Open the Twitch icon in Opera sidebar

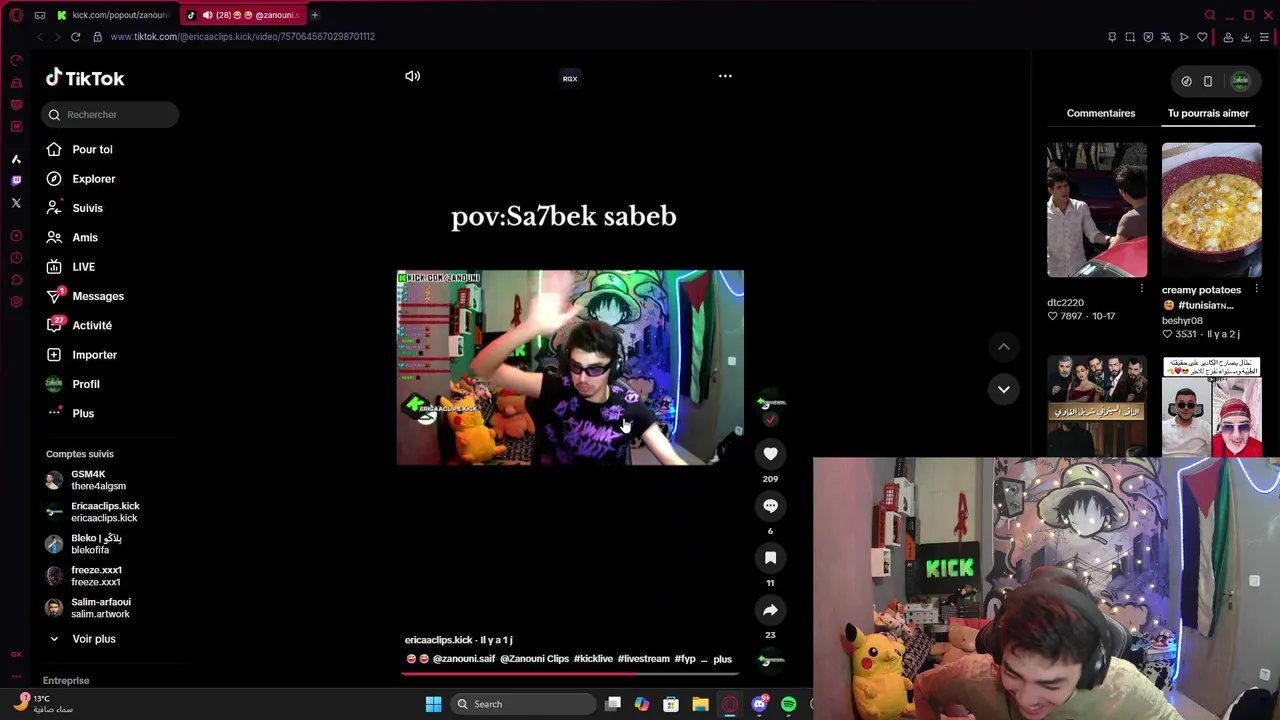[16, 181]
